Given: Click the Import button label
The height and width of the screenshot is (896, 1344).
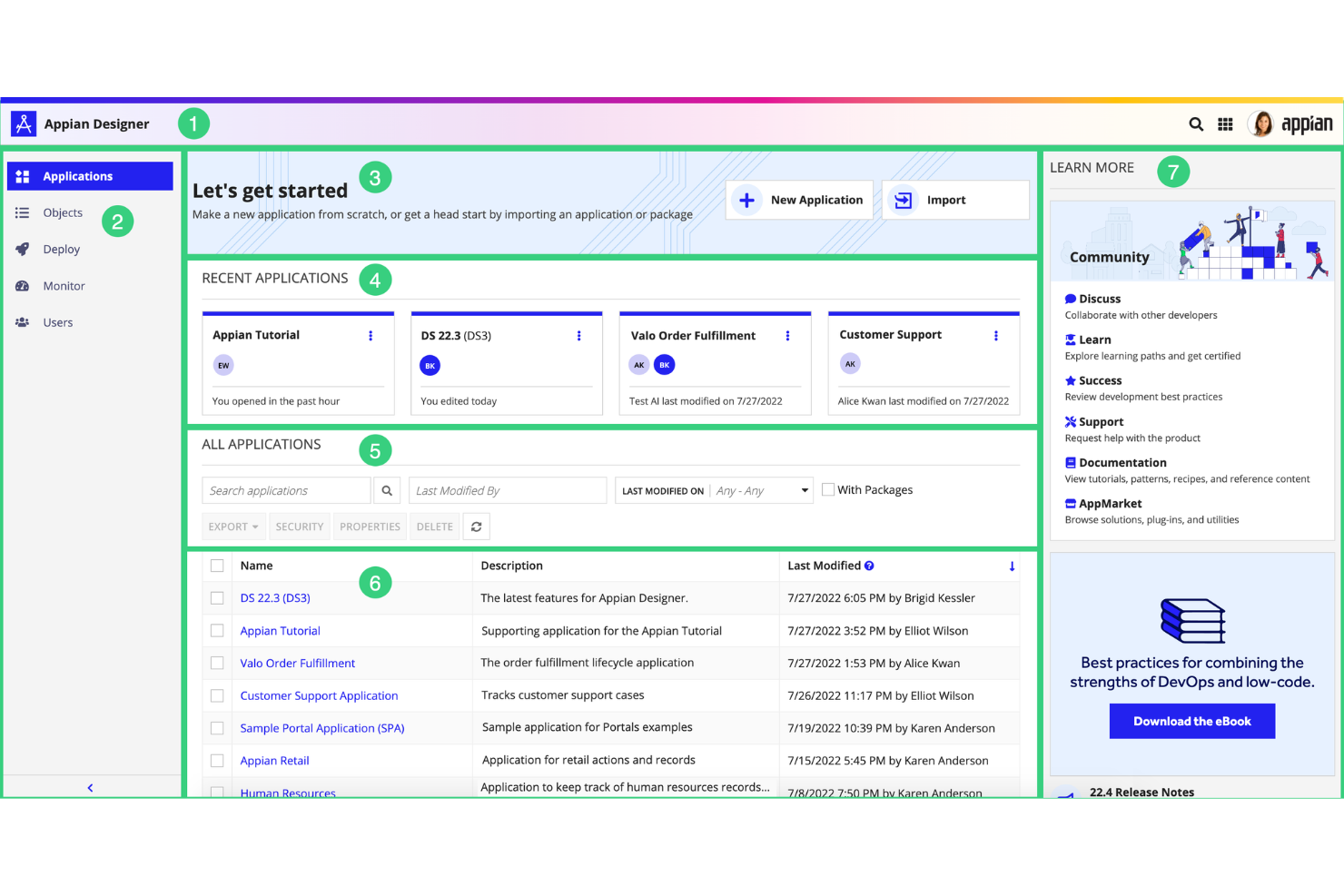Looking at the screenshot, I should click(x=946, y=200).
